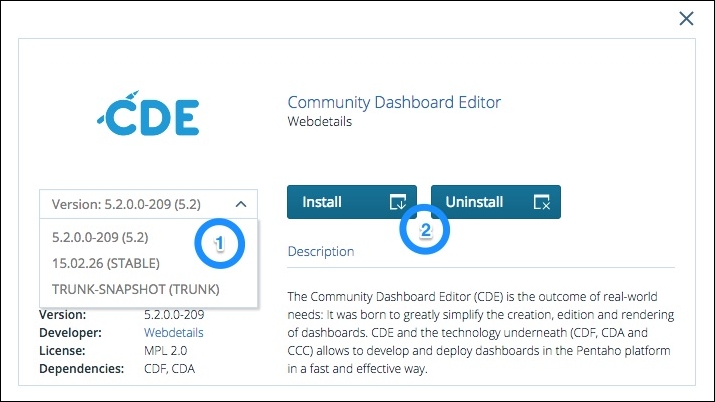The image size is (715, 402).
Task: Open the Webdetails developer link
Action: (x=174, y=333)
